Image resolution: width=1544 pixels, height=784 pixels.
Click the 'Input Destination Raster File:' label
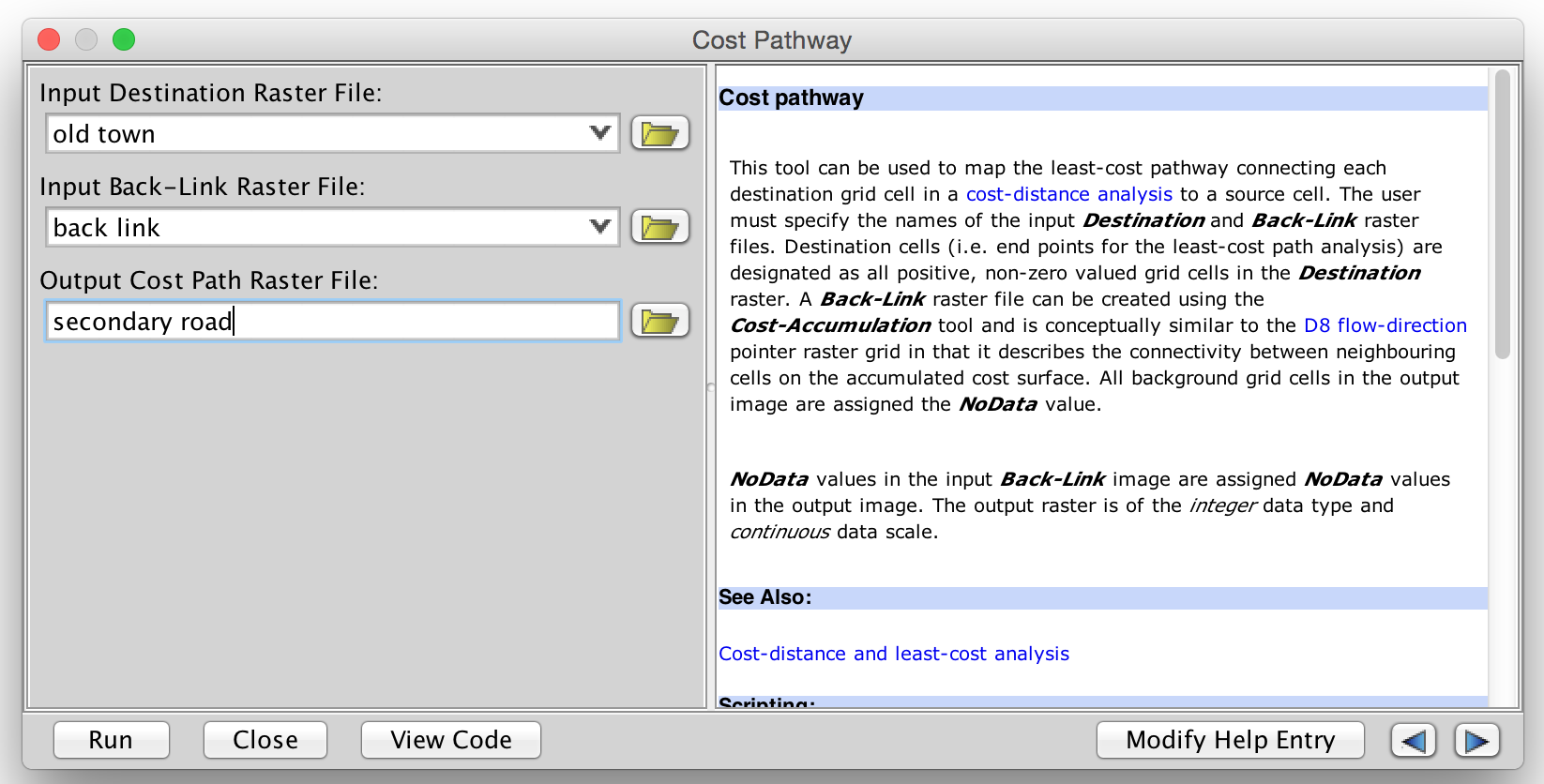pyautogui.click(x=211, y=93)
